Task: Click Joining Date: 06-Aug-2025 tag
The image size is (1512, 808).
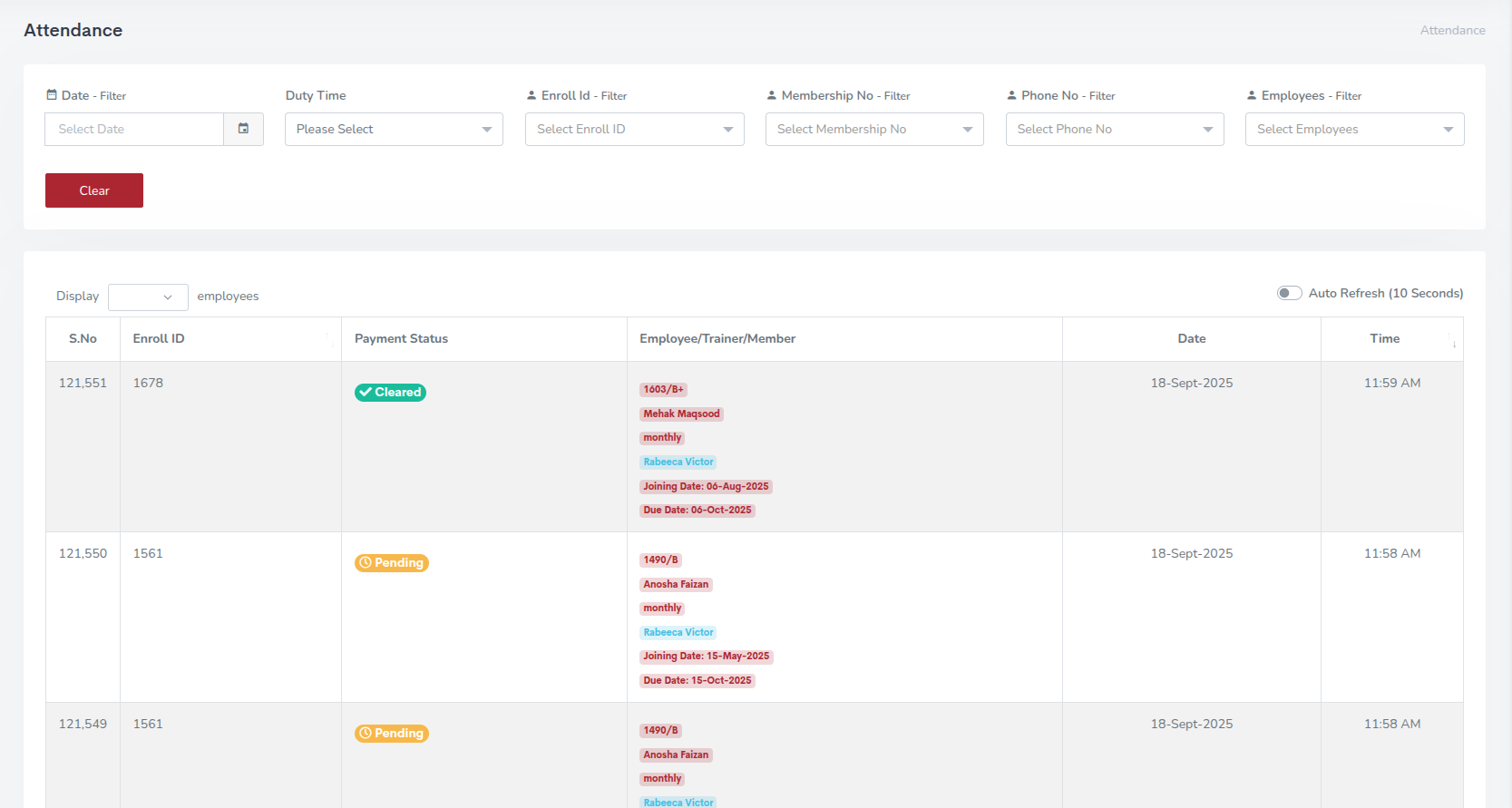Action: click(706, 486)
